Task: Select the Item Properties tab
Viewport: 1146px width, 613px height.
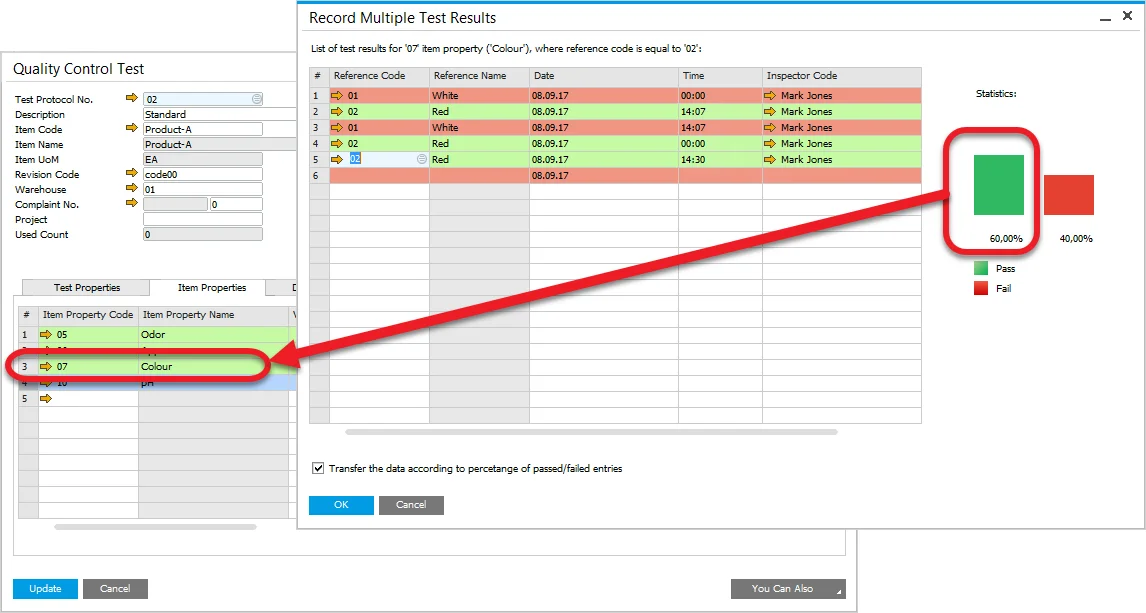Action: pos(211,288)
